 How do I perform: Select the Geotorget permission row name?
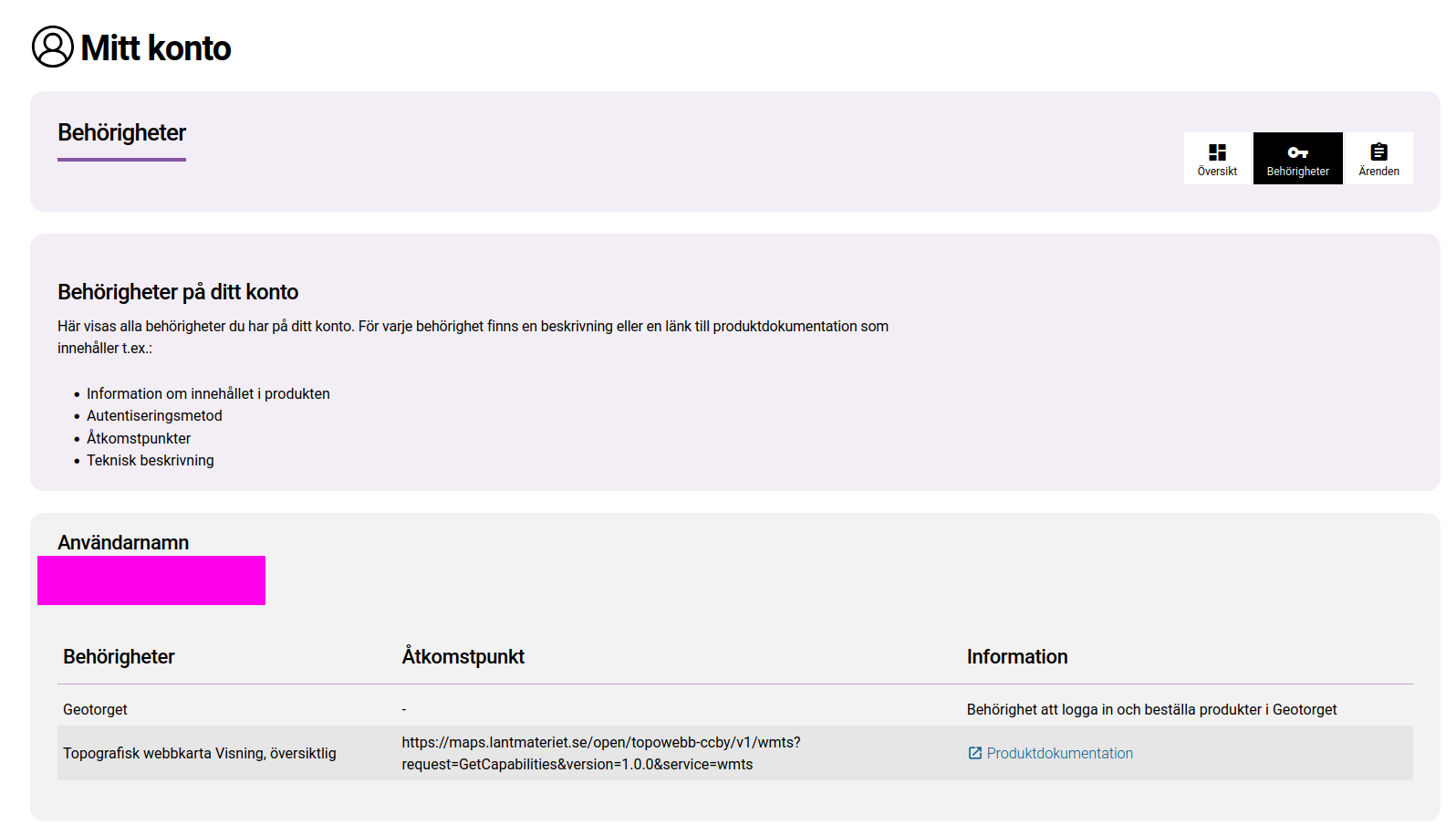click(95, 709)
